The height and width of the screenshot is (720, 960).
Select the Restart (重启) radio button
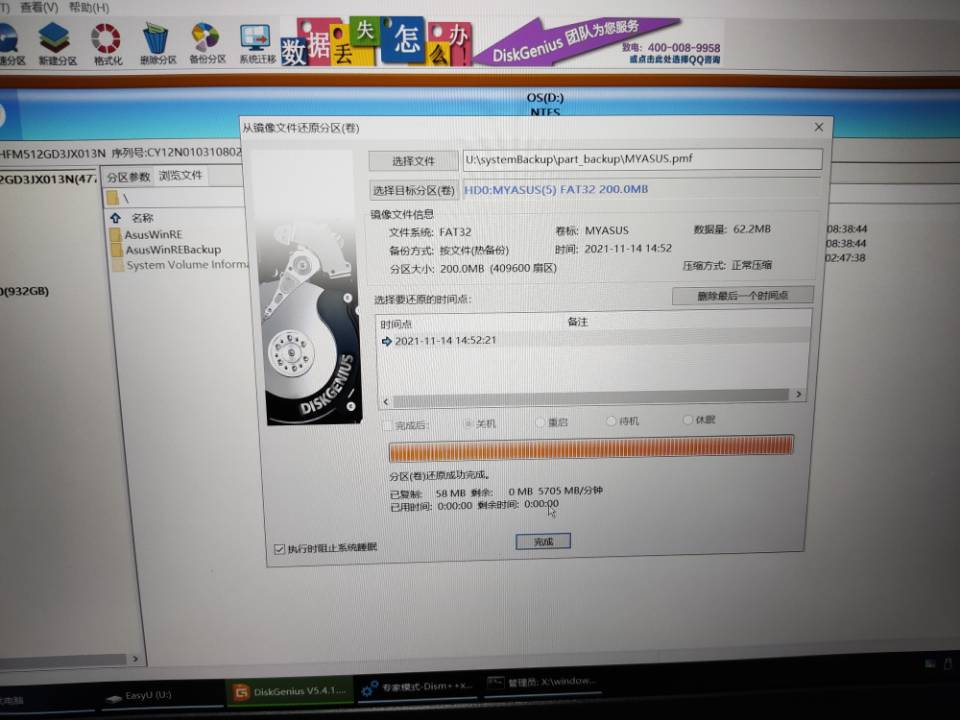point(540,422)
